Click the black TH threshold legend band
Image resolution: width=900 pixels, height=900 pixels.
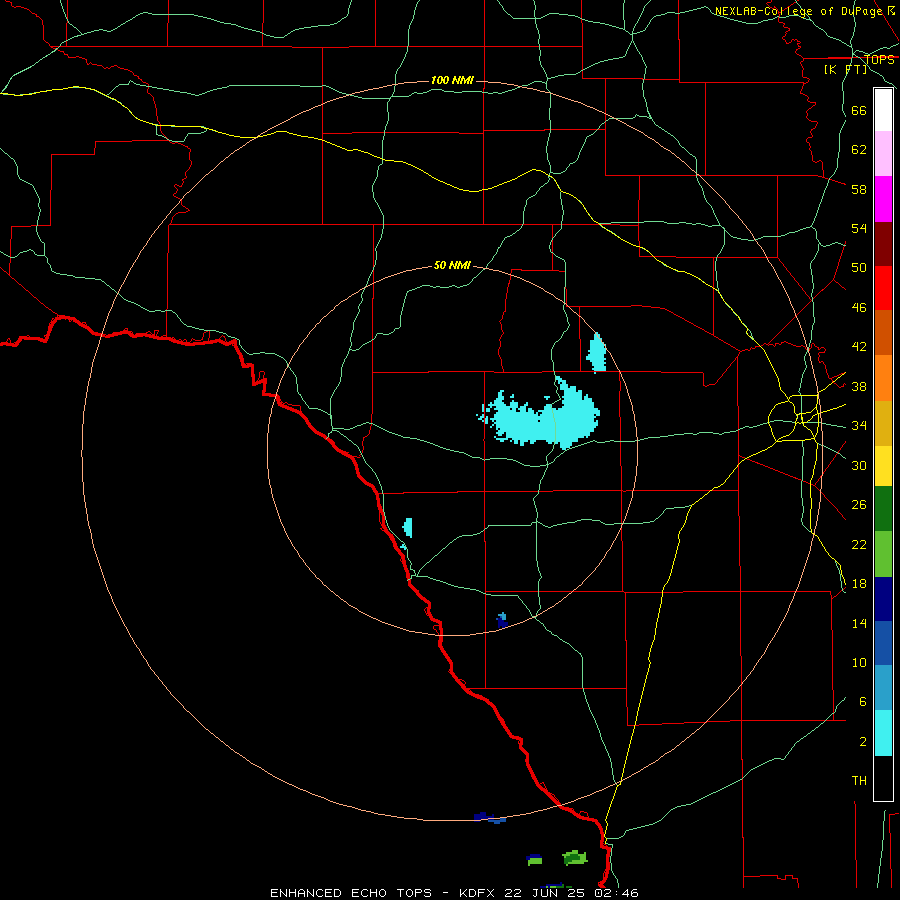coord(883,778)
